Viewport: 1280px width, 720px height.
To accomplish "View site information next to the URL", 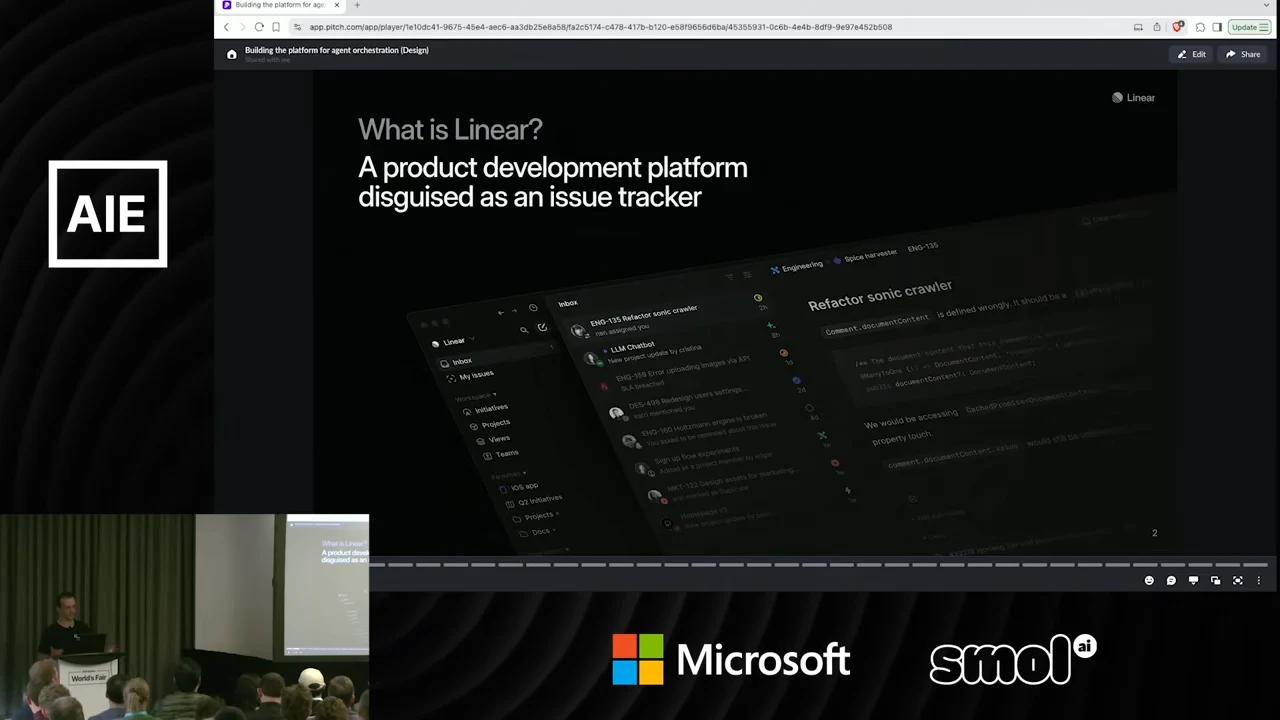I will (298, 27).
